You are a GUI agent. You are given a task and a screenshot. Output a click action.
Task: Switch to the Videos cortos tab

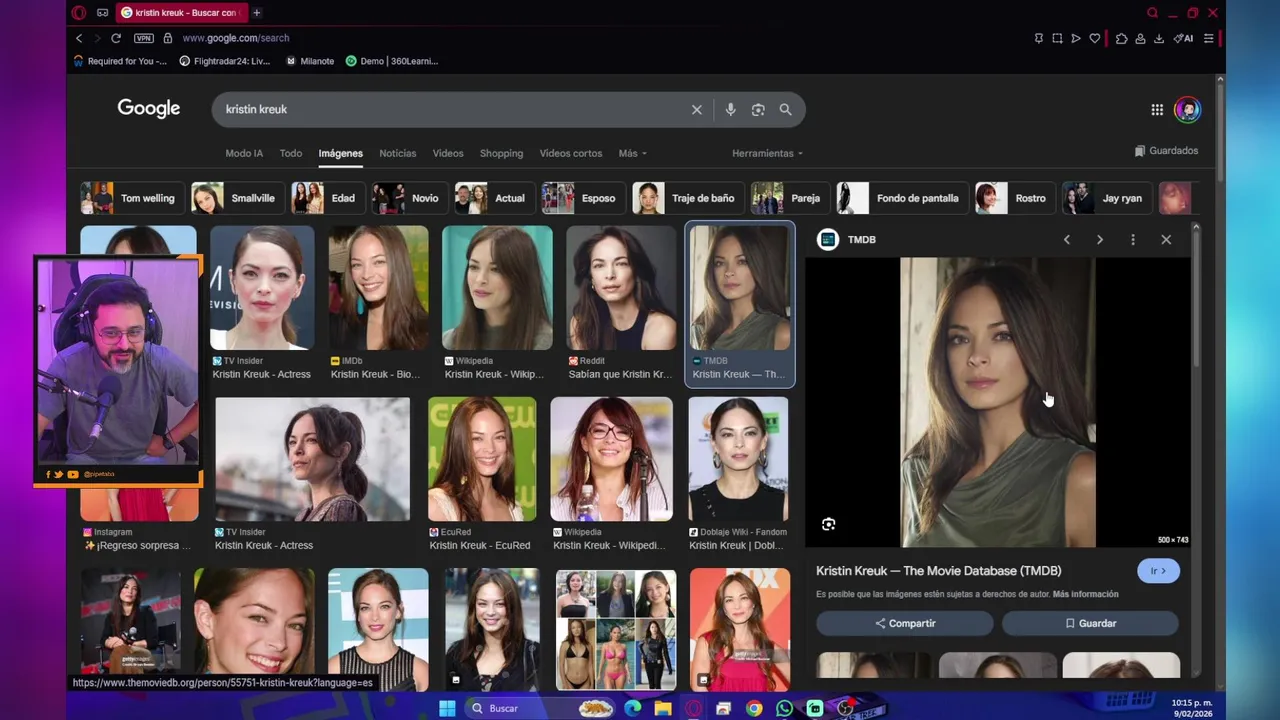click(571, 153)
